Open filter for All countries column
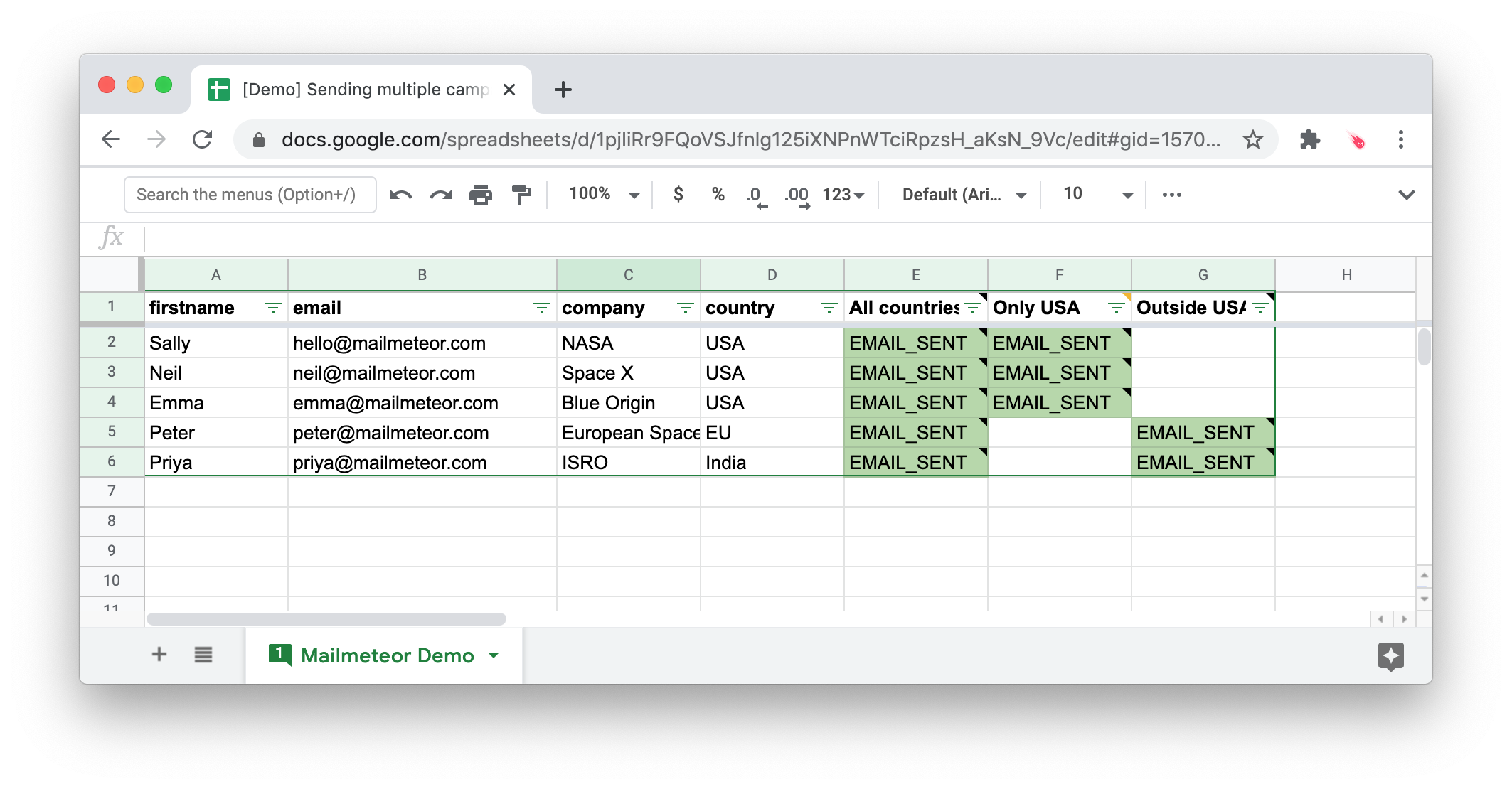This screenshot has height=789, width=1512. tap(972, 308)
